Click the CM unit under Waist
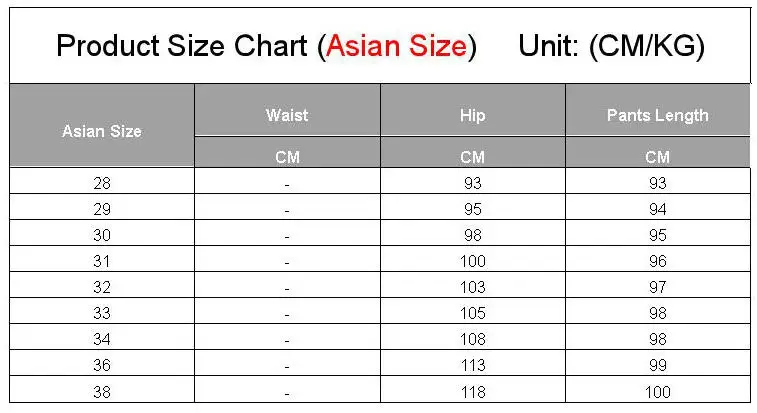 (287, 157)
